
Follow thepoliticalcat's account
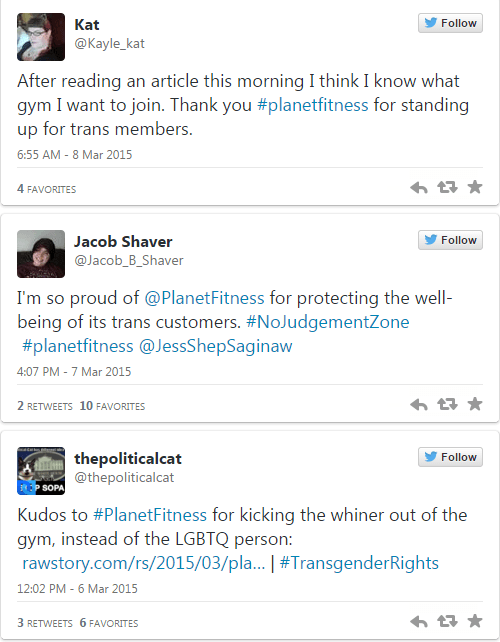point(450,457)
